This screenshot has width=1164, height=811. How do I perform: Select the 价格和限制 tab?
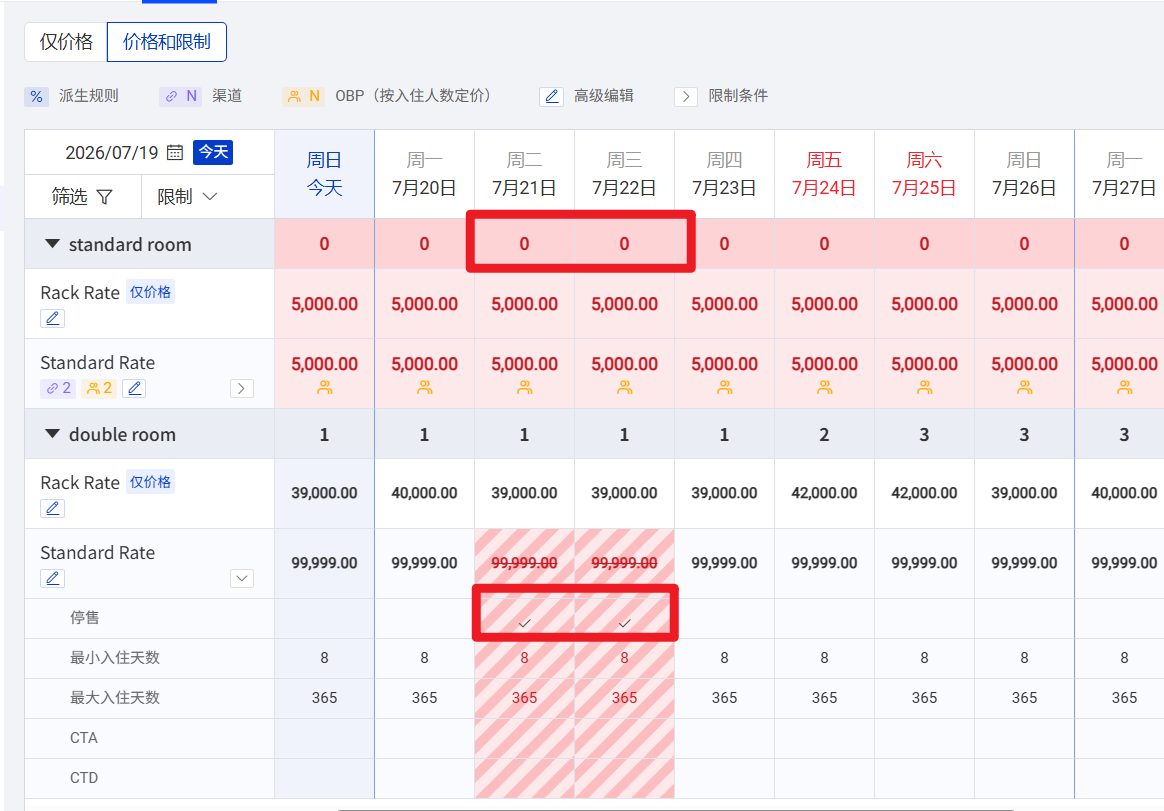click(x=167, y=42)
